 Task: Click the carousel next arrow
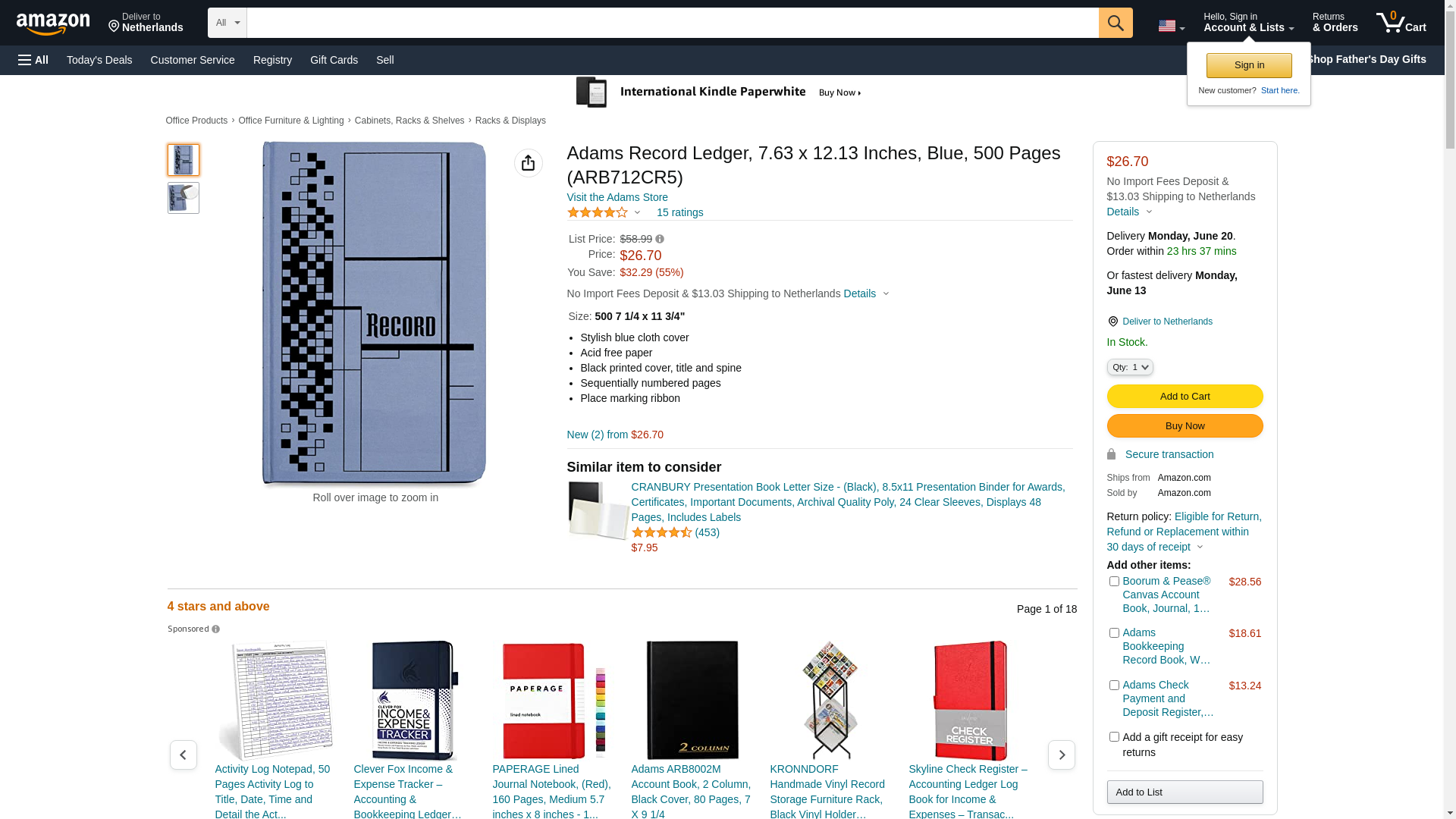click(x=1061, y=755)
